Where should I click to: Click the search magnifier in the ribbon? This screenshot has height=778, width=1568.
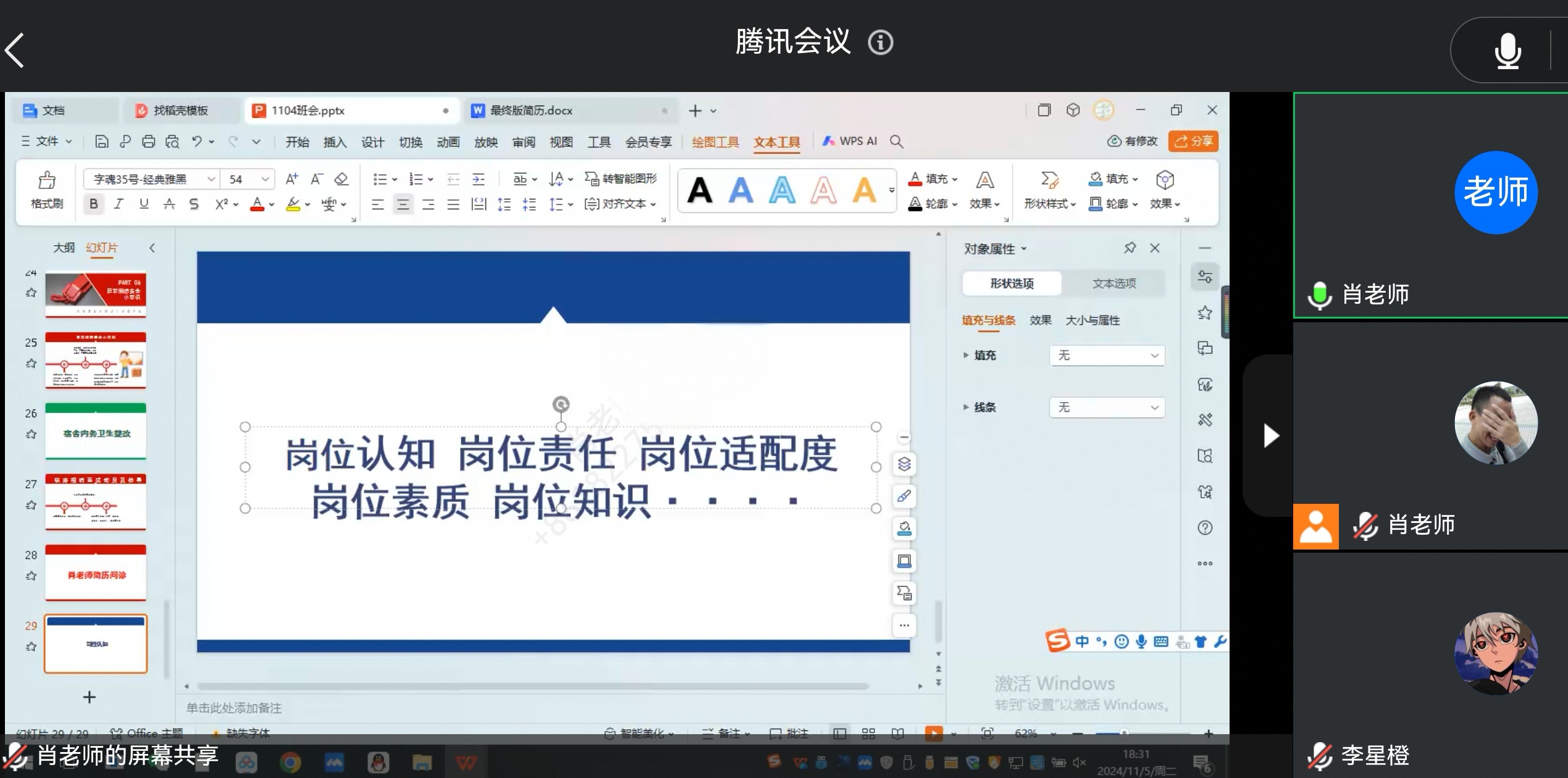pos(897,141)
